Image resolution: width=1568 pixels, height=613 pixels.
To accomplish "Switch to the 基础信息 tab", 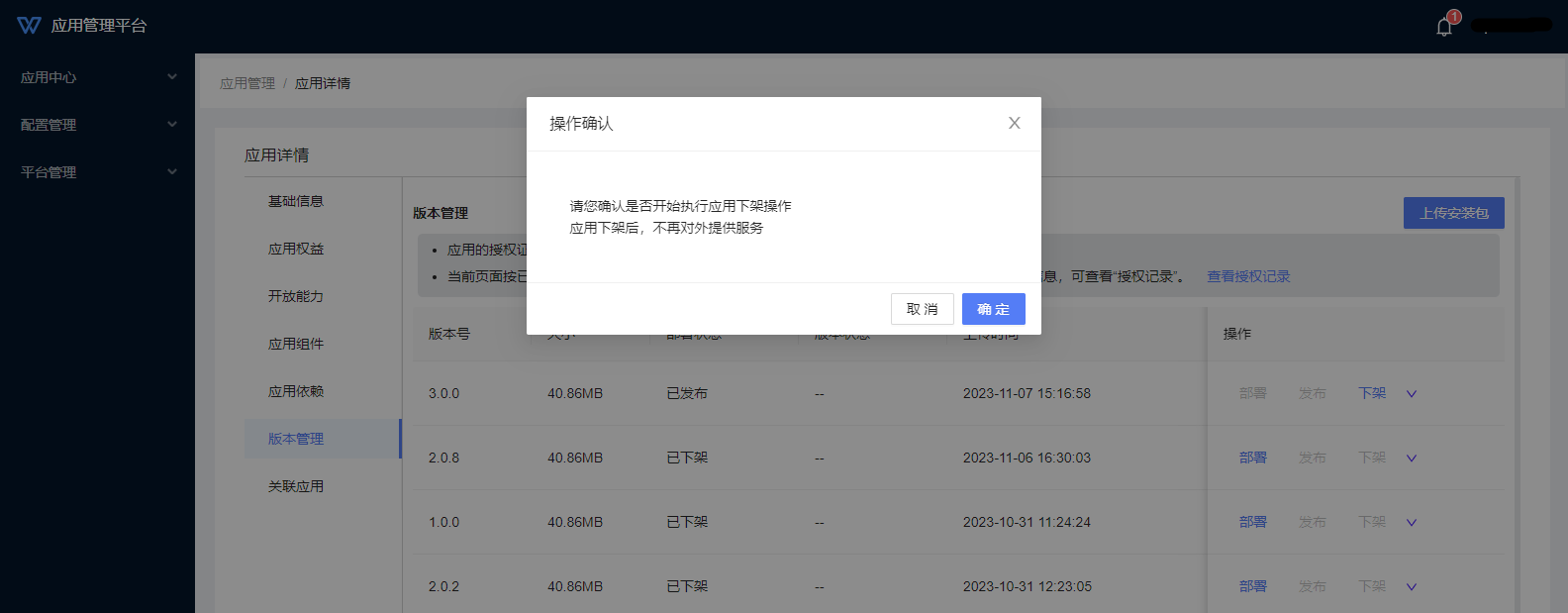I will (296, 201).
